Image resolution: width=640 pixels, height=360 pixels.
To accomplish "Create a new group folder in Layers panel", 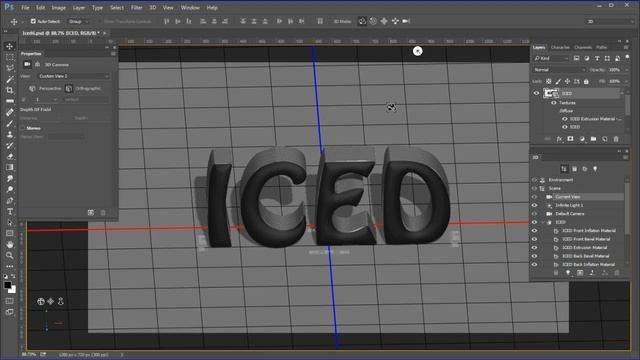I will click(593, 139).
